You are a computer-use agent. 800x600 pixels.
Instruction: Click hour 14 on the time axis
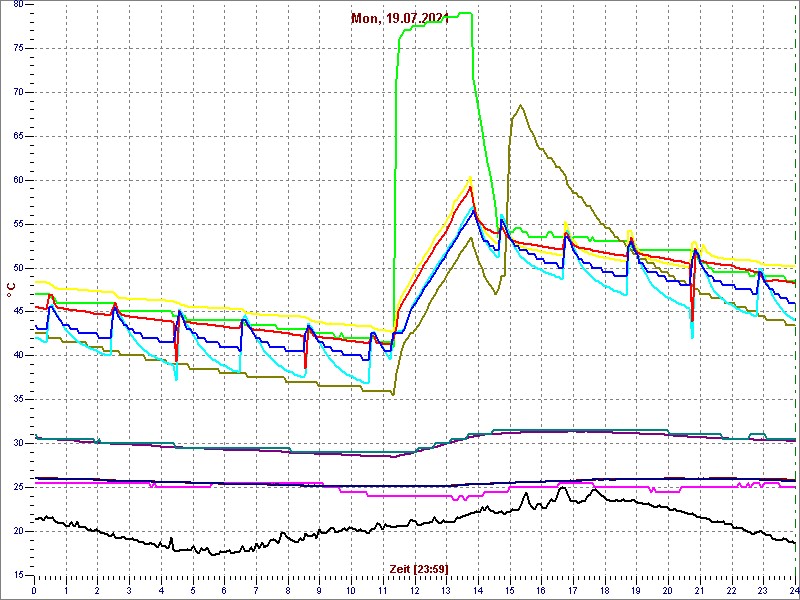[x=478, y=590]
